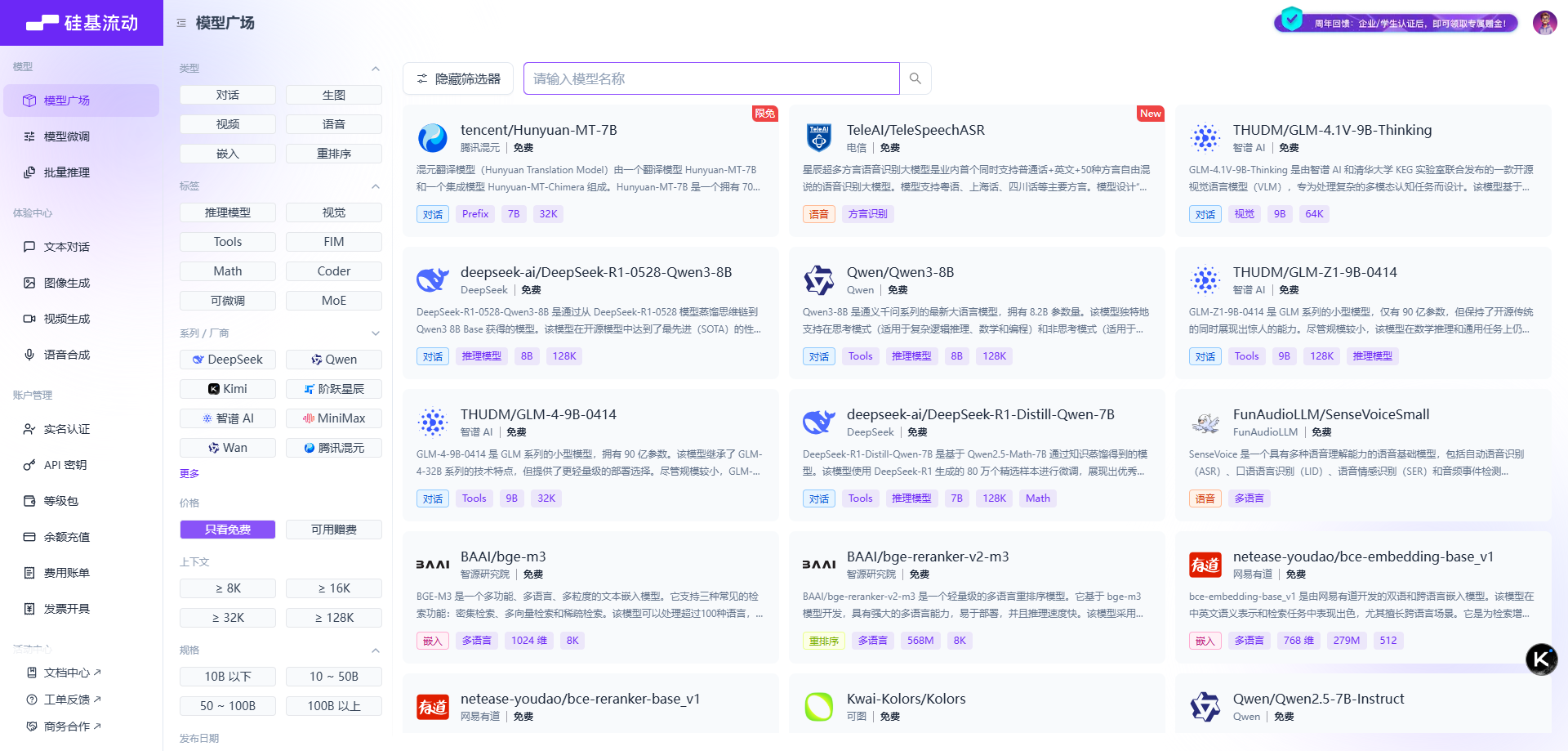The height and width of the screenshot is (751, 1568).
Task: Click the floating Kimi assistant icon
Action: (1541, 659)
